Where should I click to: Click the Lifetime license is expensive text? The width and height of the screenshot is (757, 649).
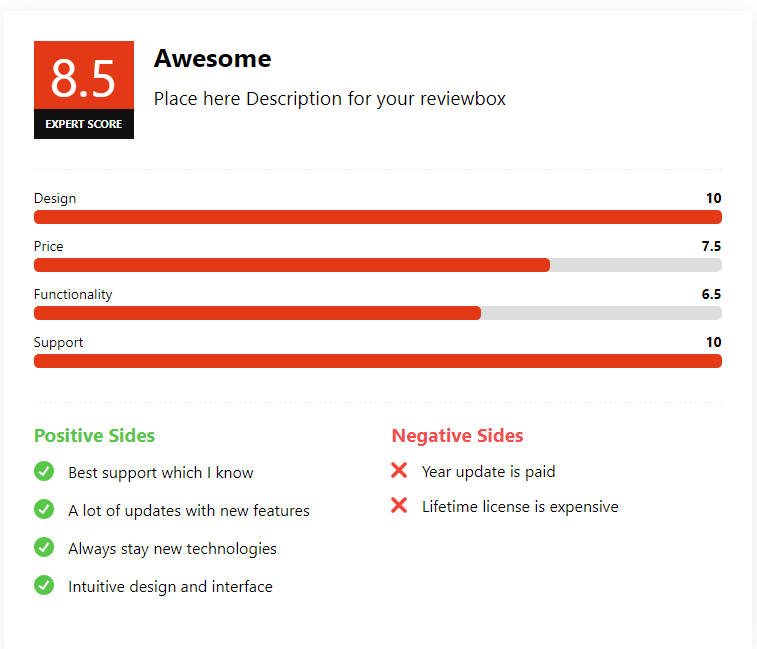[520, 507]
